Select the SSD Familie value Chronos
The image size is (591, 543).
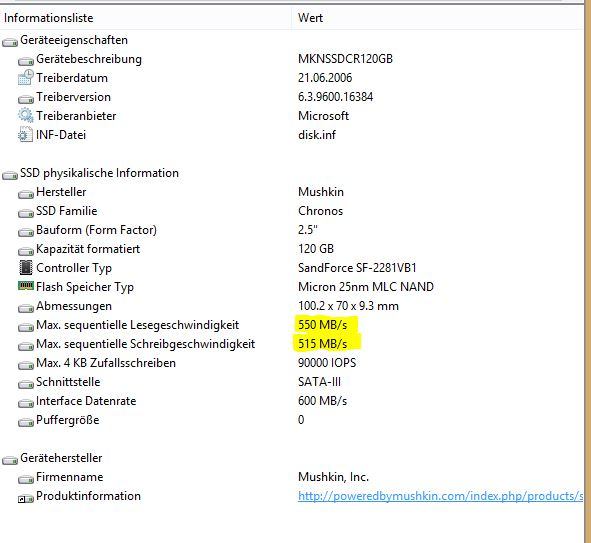(320, 211)
